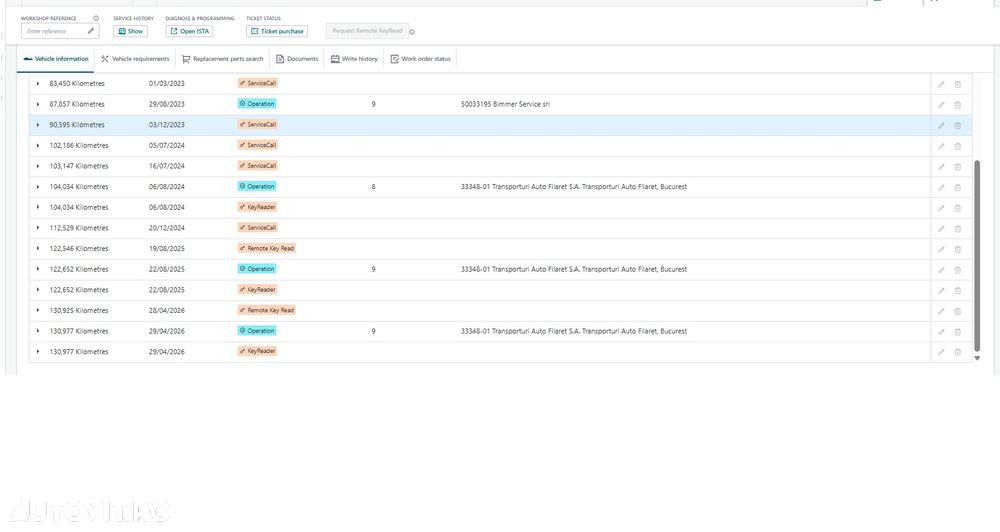Viewport: 1000px width, 532px height.
Task: Delete the 130,925 Kilometres entry
Action: click(x=957, y=311)
